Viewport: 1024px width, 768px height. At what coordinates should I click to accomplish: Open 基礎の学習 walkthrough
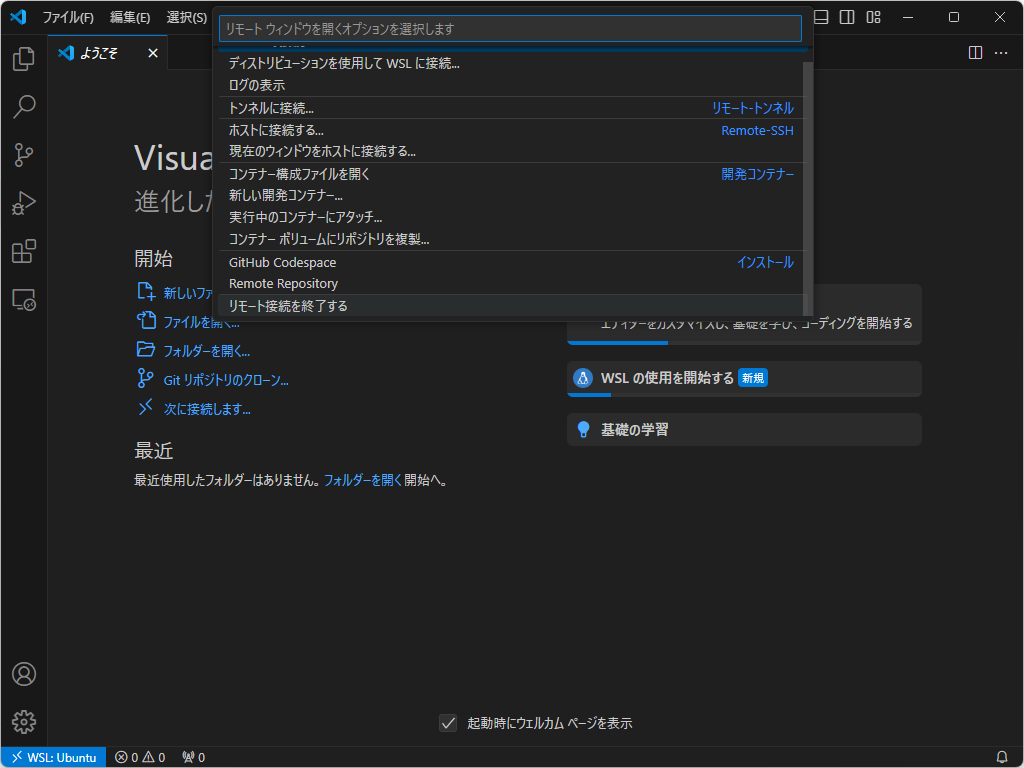(744, 429)
